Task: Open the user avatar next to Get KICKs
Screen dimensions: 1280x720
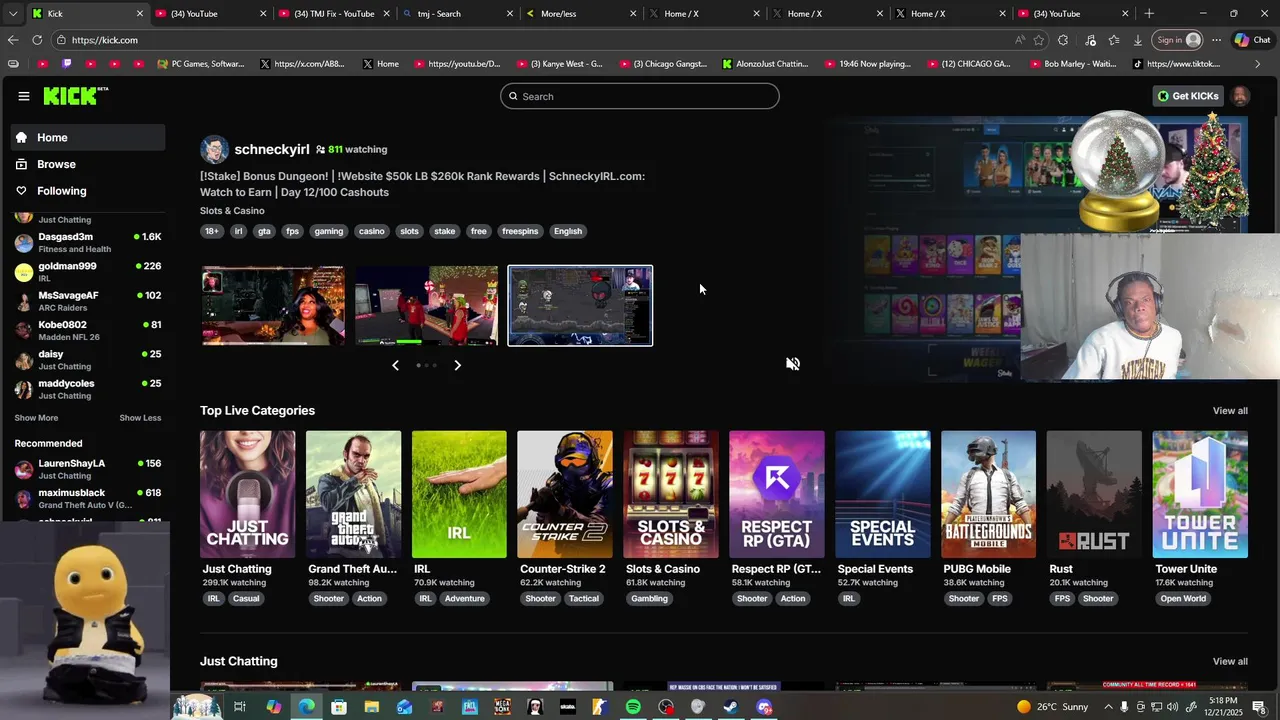Action: coord(1240,96)
